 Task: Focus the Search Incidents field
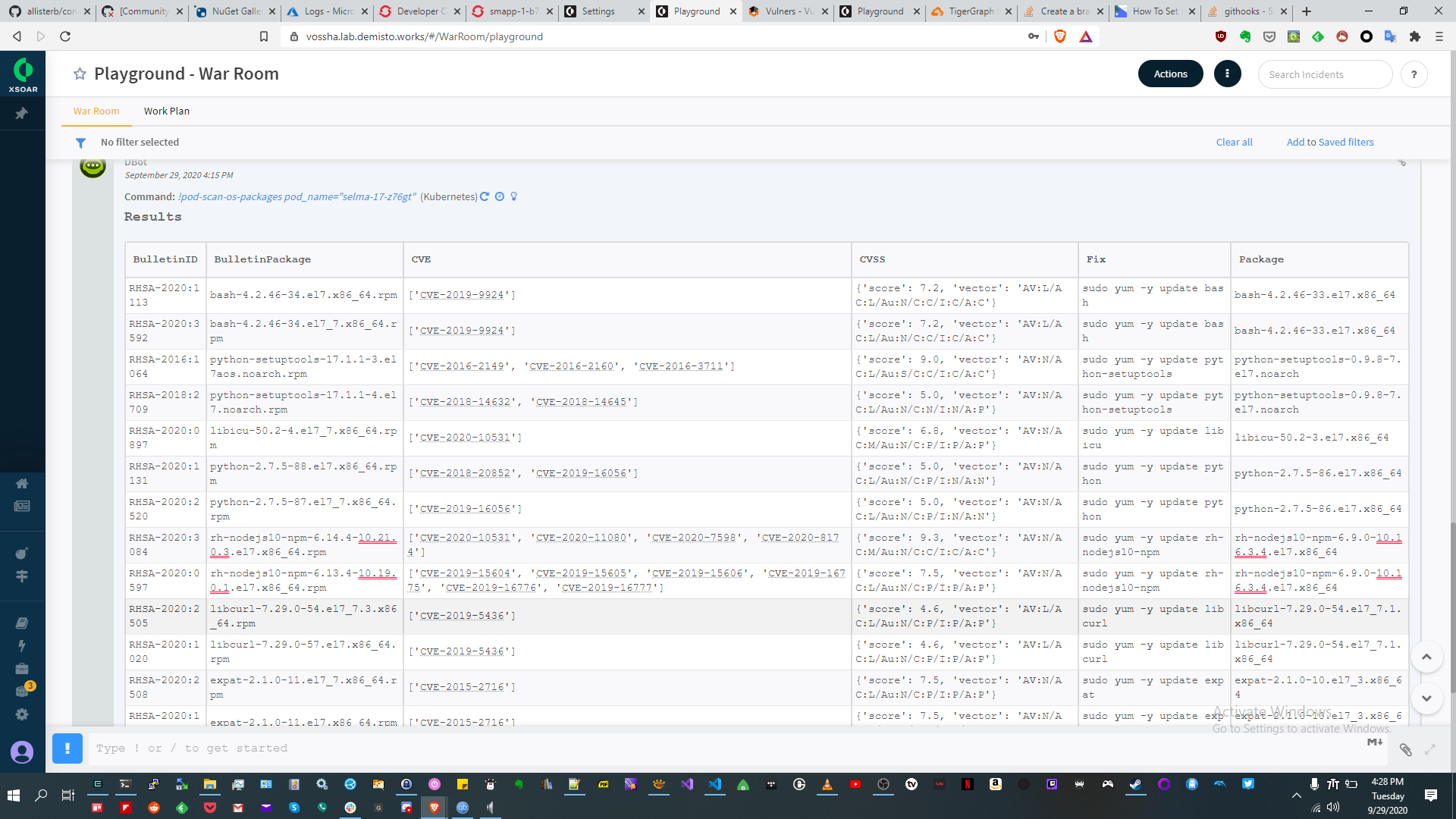[x=1324, y=74]
